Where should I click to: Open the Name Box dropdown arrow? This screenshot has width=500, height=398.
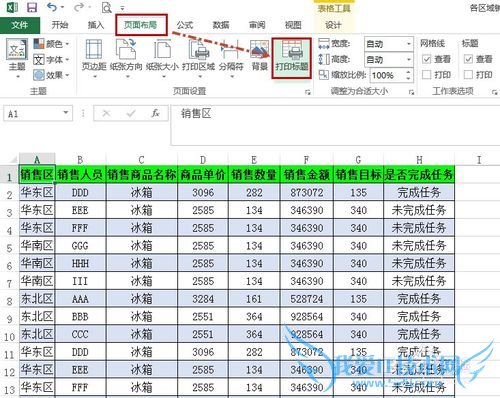click(x=66, y=113)
